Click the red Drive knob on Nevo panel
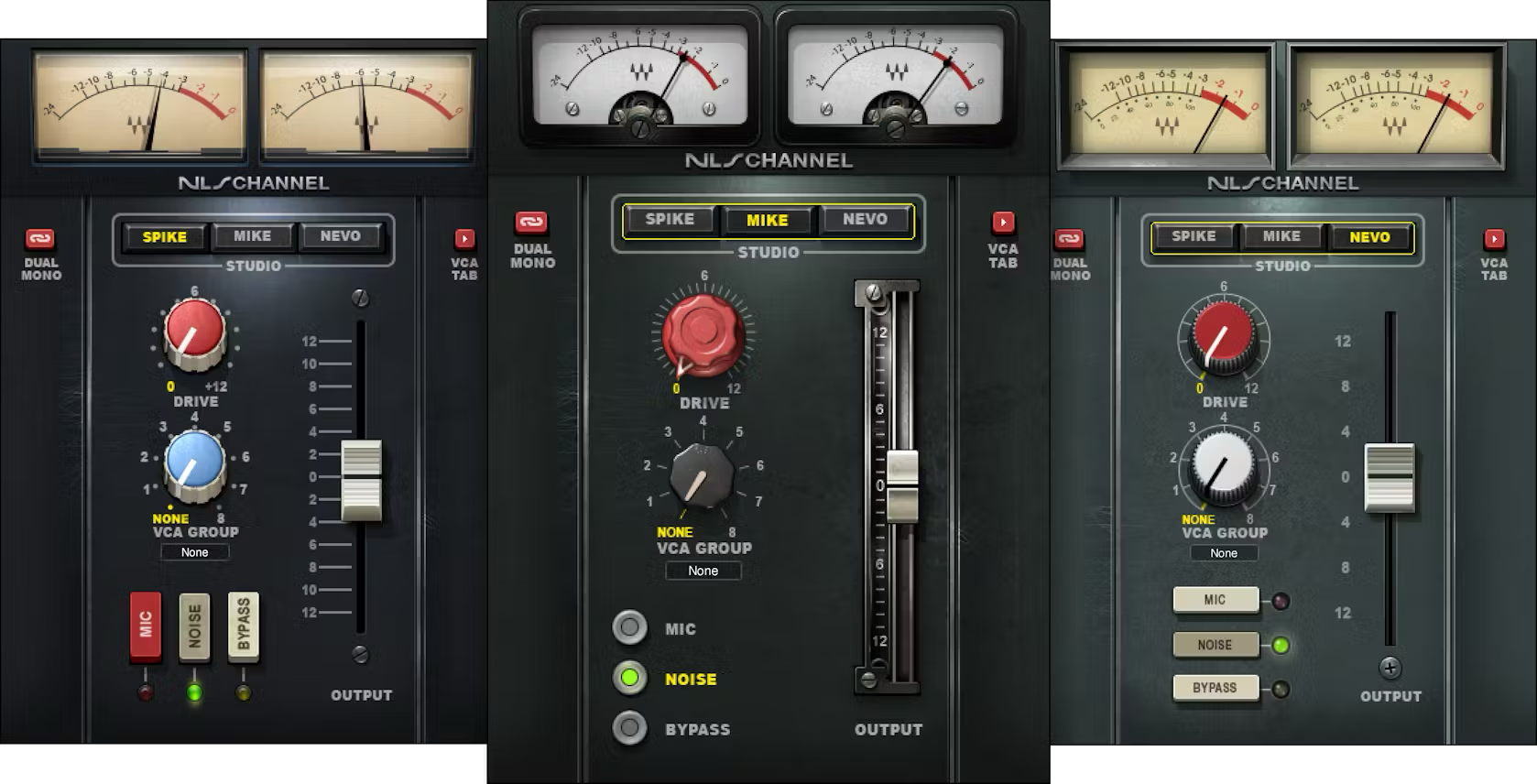 [1224, 336]
